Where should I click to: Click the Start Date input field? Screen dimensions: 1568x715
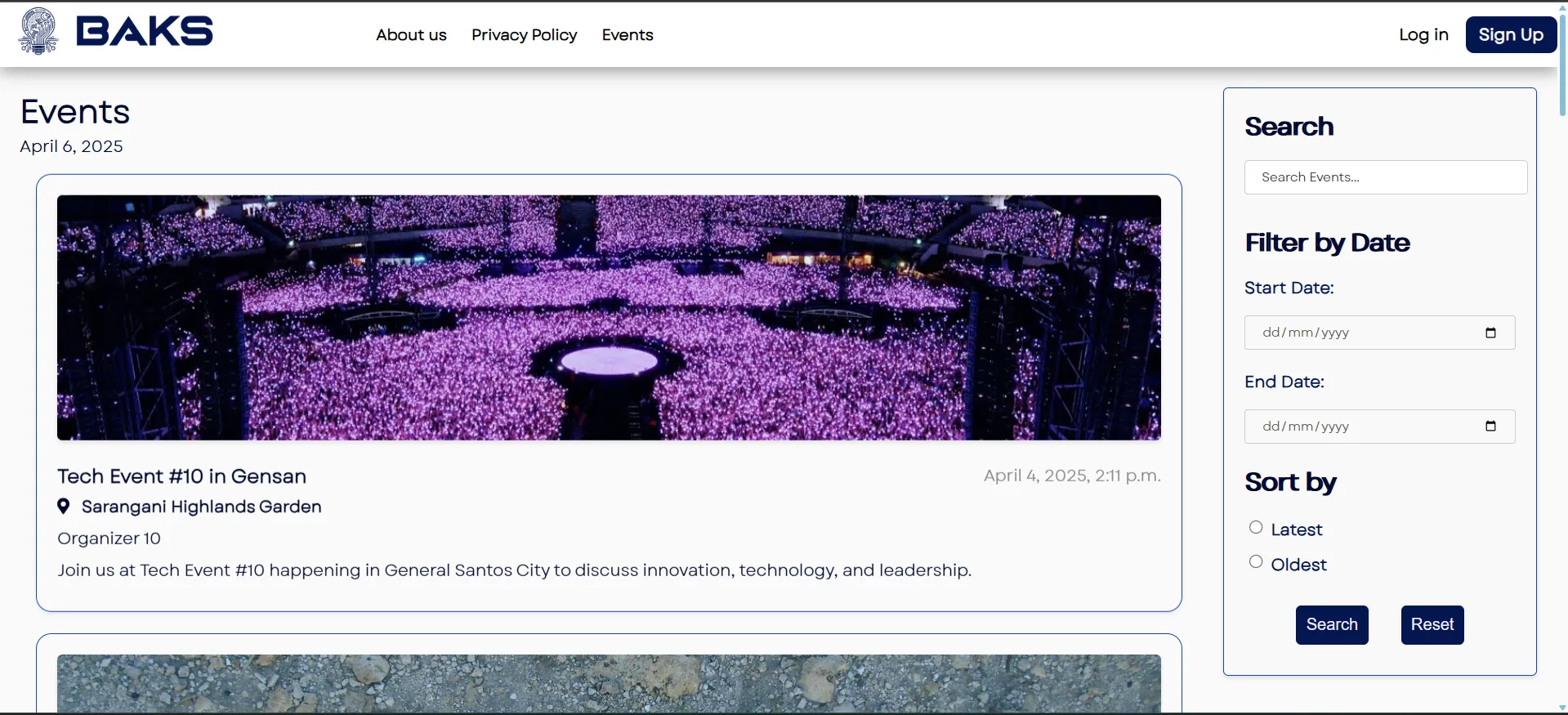click(x=1379, y=333)
